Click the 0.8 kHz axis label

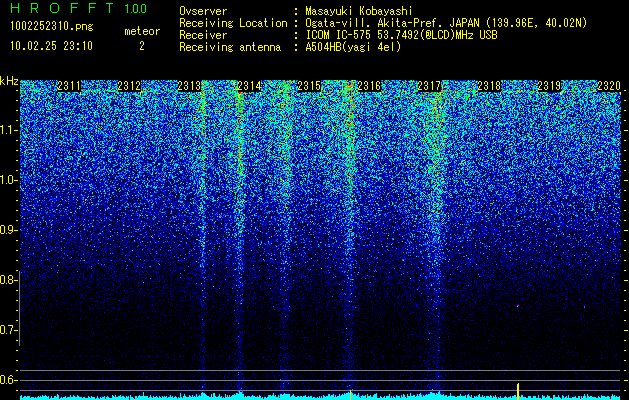click(8, 280)
